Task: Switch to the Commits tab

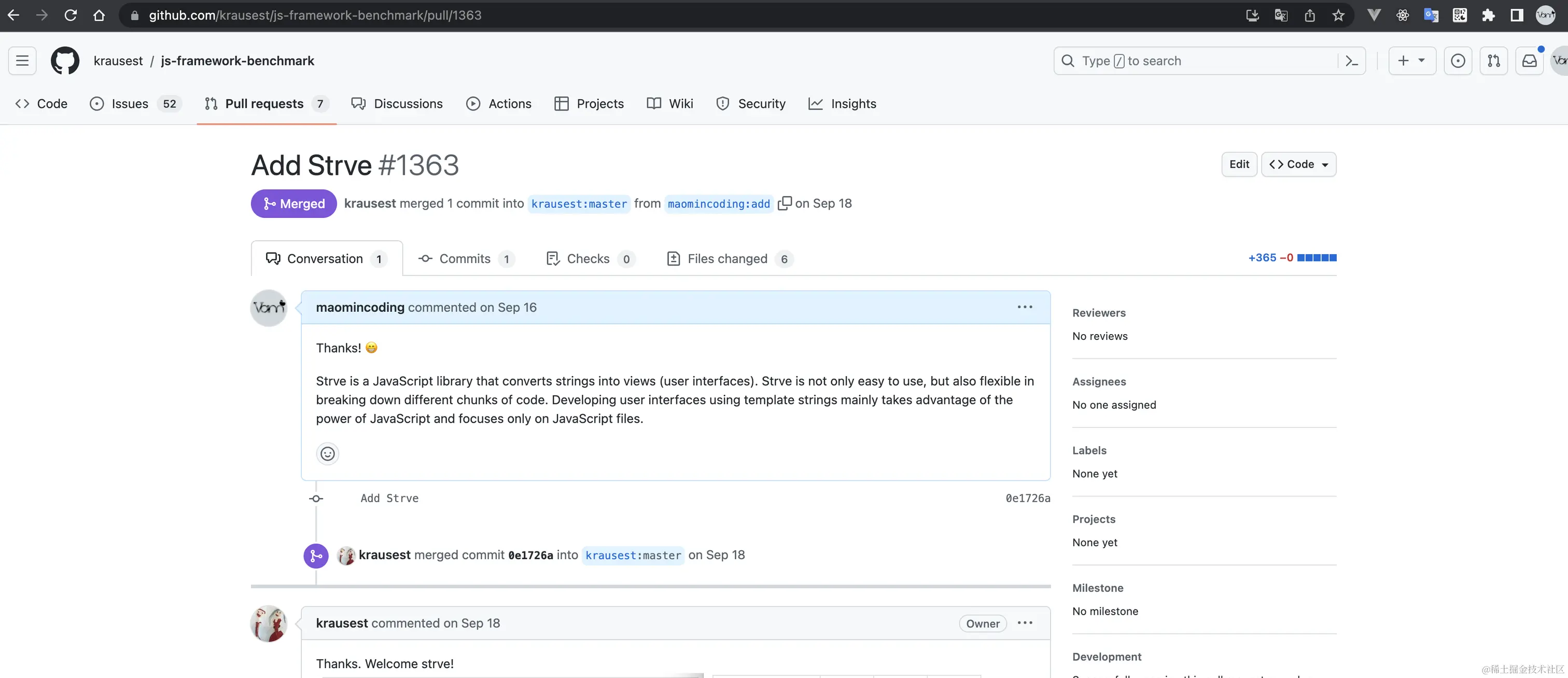Action: [x=465, y=259]
